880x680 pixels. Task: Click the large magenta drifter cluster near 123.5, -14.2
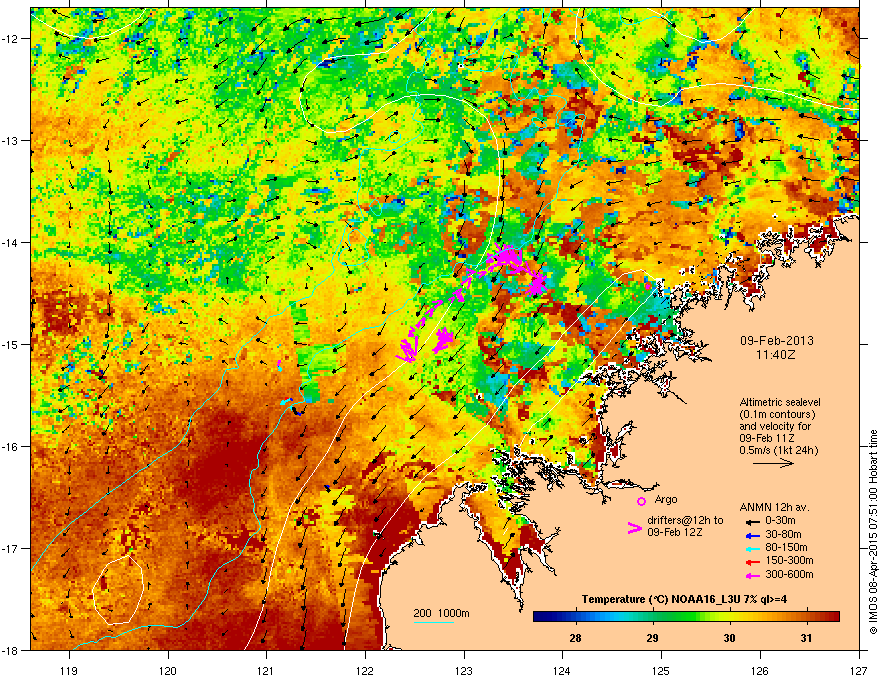click(508, 258)
